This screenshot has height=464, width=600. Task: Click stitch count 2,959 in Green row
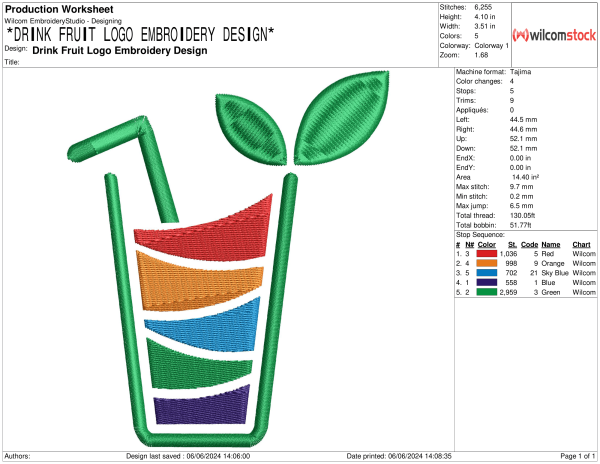pyautogui.click(x=508, y=292)
